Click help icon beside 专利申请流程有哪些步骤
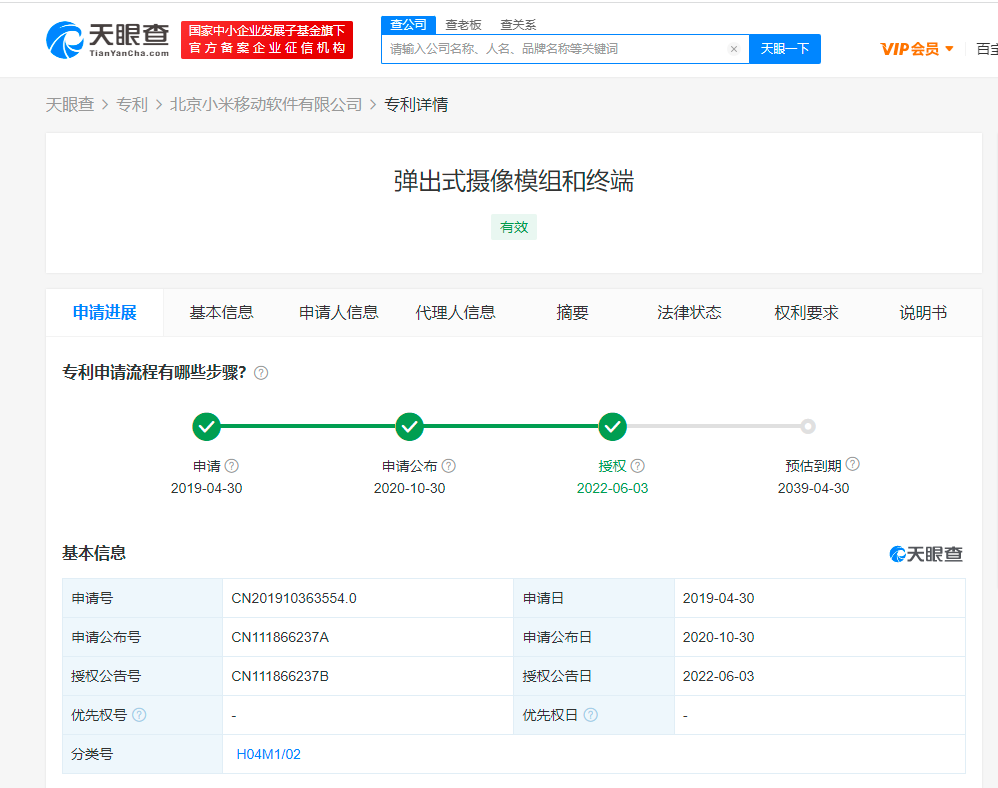 [261, 372]
